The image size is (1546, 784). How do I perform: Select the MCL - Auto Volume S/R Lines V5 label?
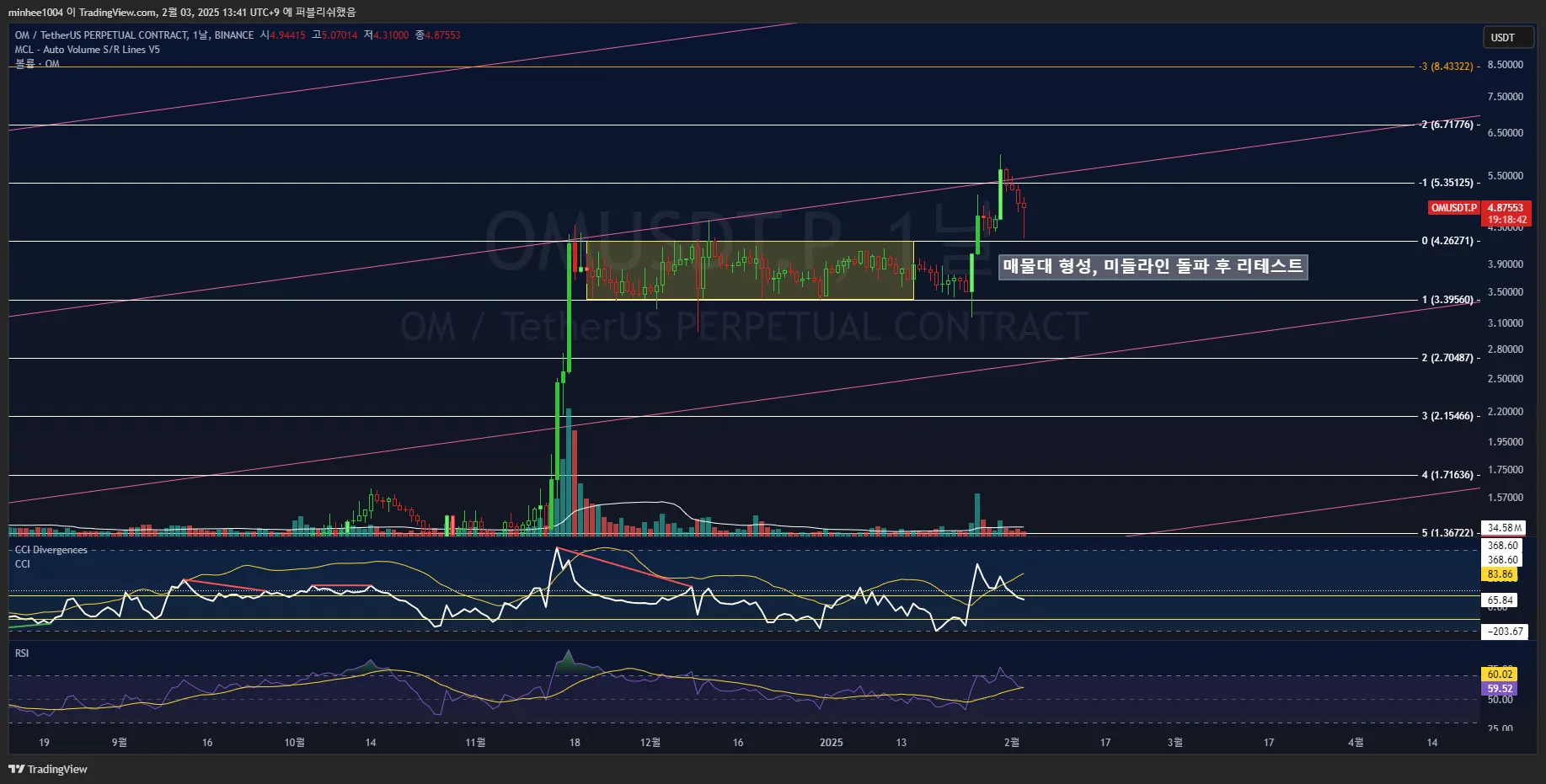click(x=87, y=50)
